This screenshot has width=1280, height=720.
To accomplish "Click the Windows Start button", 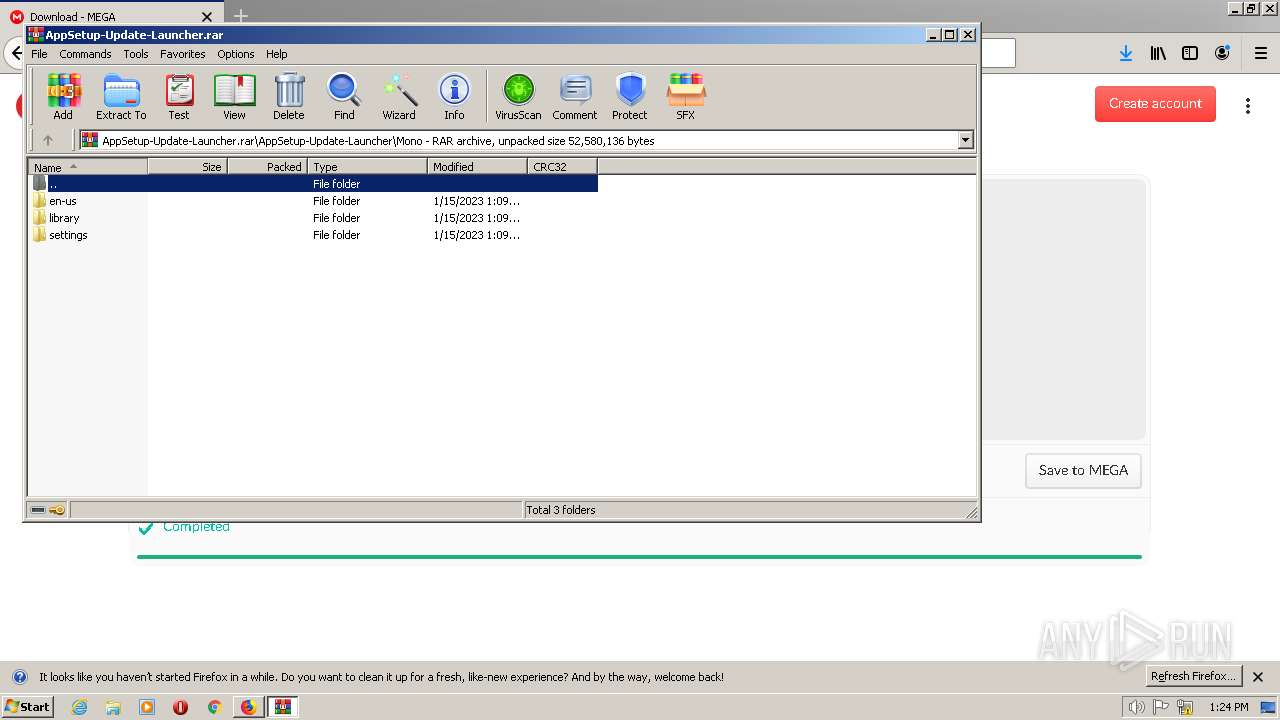I will [x=27, y=707].
